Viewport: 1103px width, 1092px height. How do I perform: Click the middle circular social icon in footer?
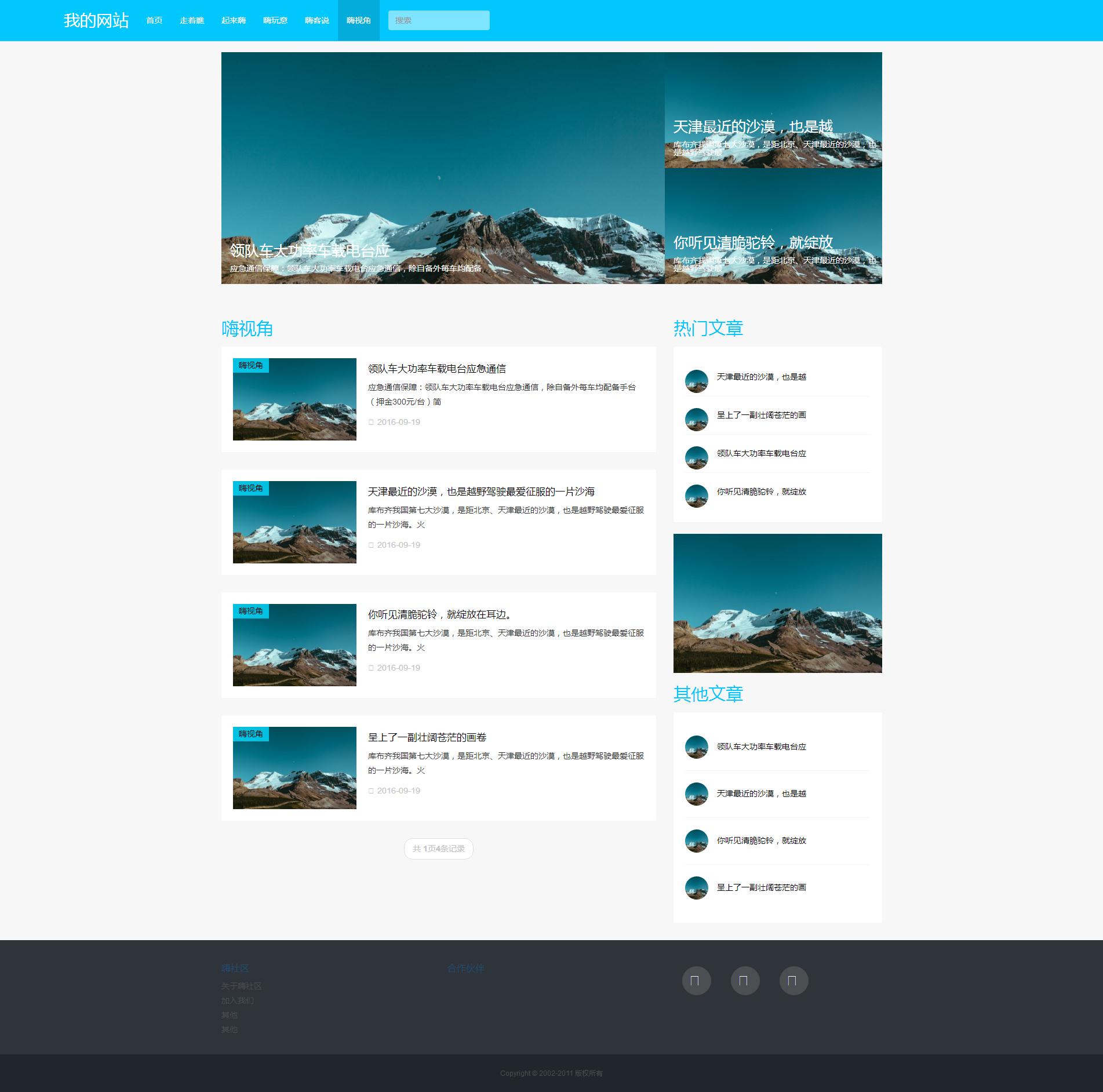(x=745, y=981)
